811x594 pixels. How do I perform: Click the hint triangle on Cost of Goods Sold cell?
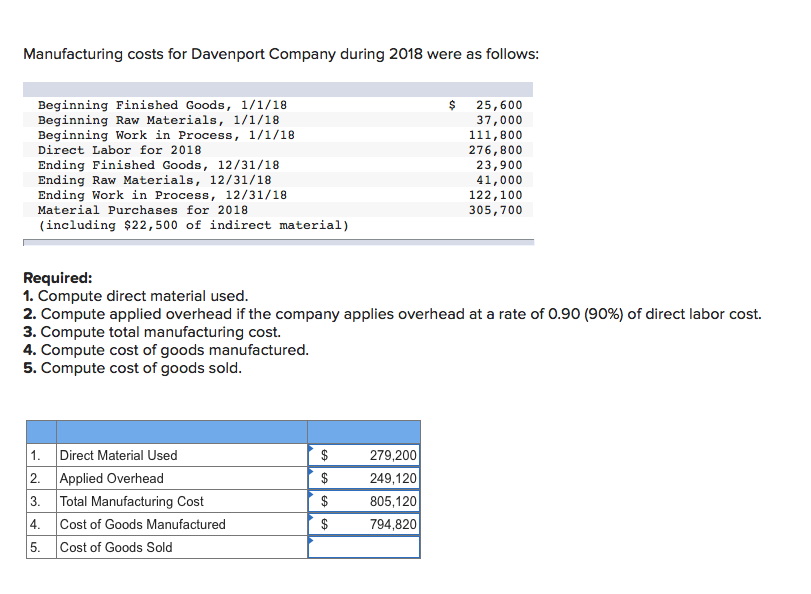[x=313, y=541]
